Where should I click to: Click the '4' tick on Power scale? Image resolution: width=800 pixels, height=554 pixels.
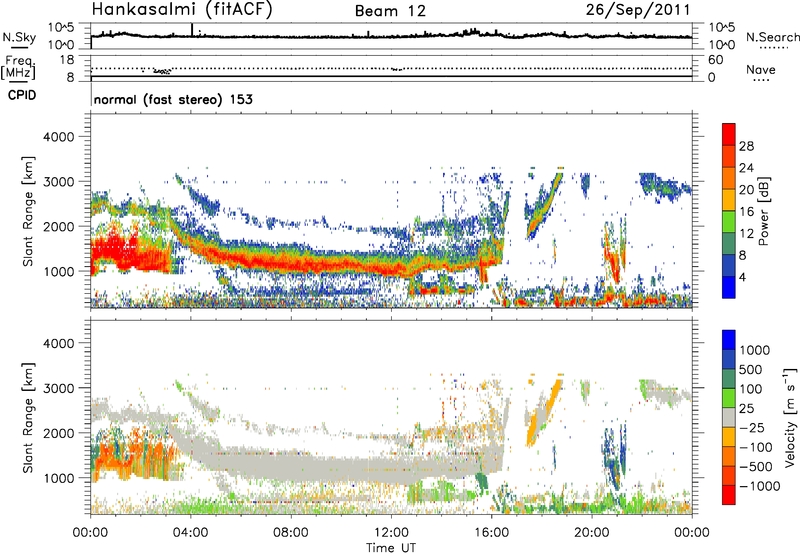tap(742, 277)
